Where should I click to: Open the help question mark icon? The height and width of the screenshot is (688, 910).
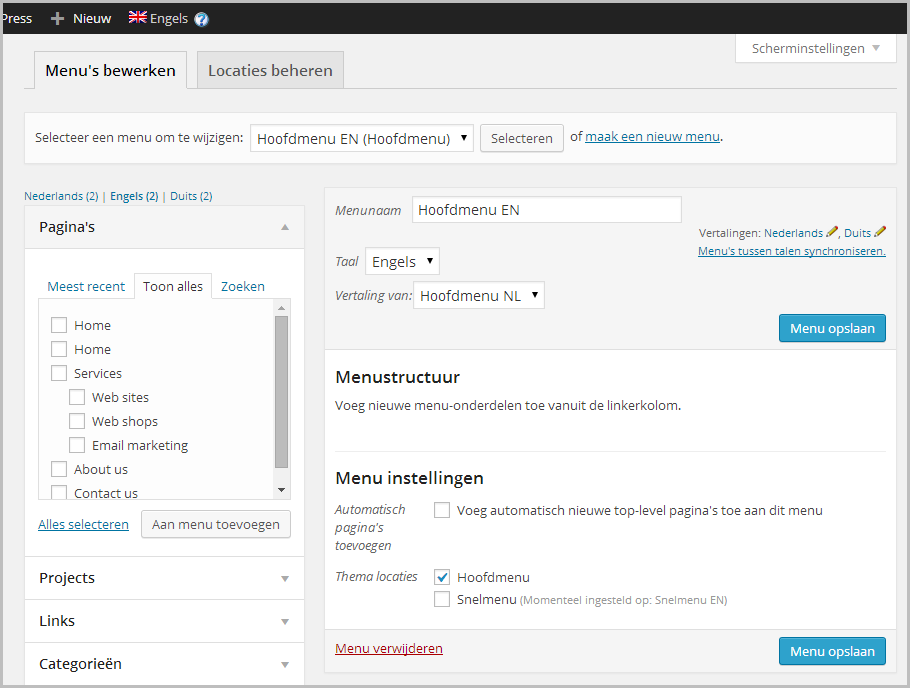click(201, 18)
